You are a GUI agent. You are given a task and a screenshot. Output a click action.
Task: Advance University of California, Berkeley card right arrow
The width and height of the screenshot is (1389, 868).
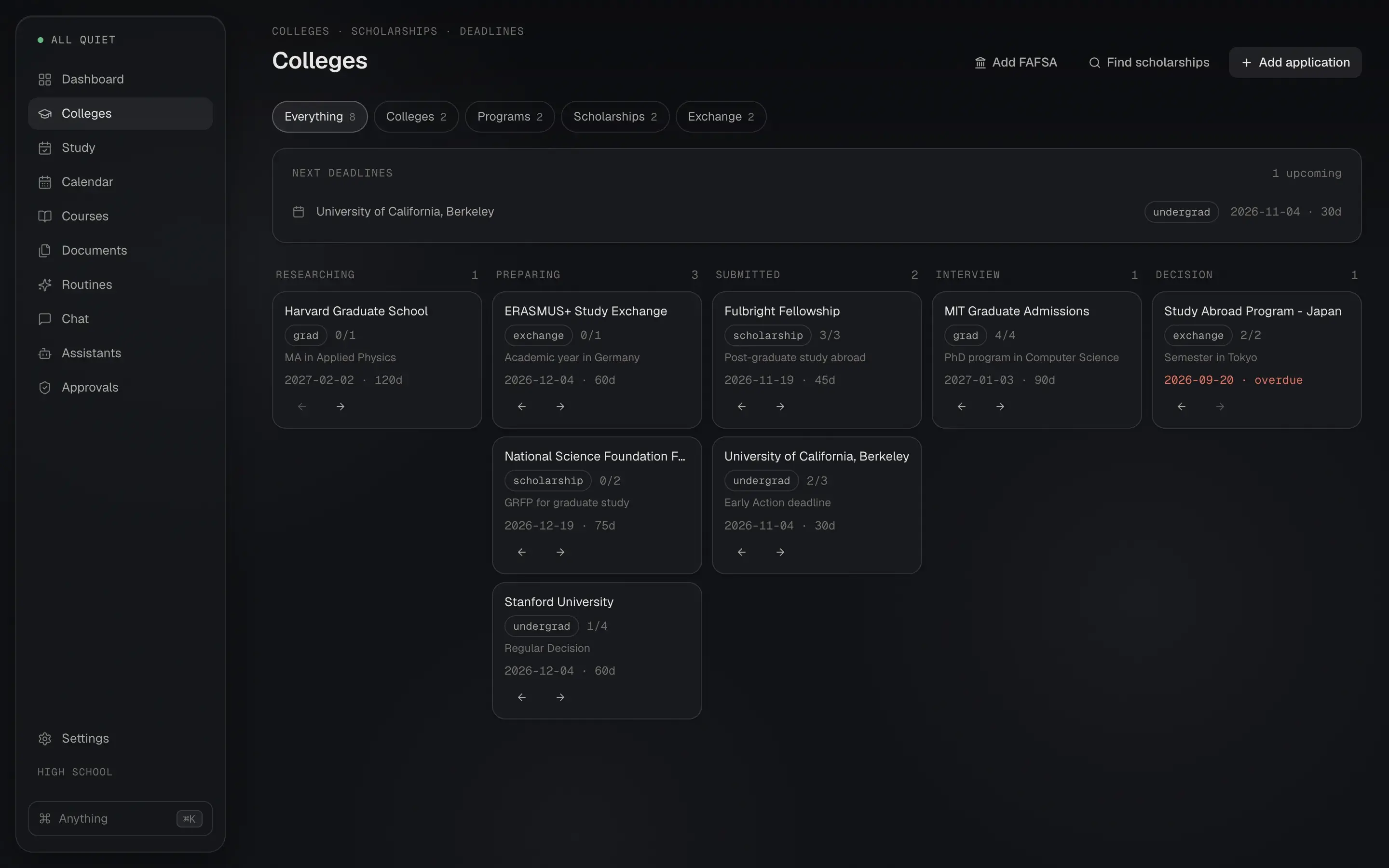(780, 552)
